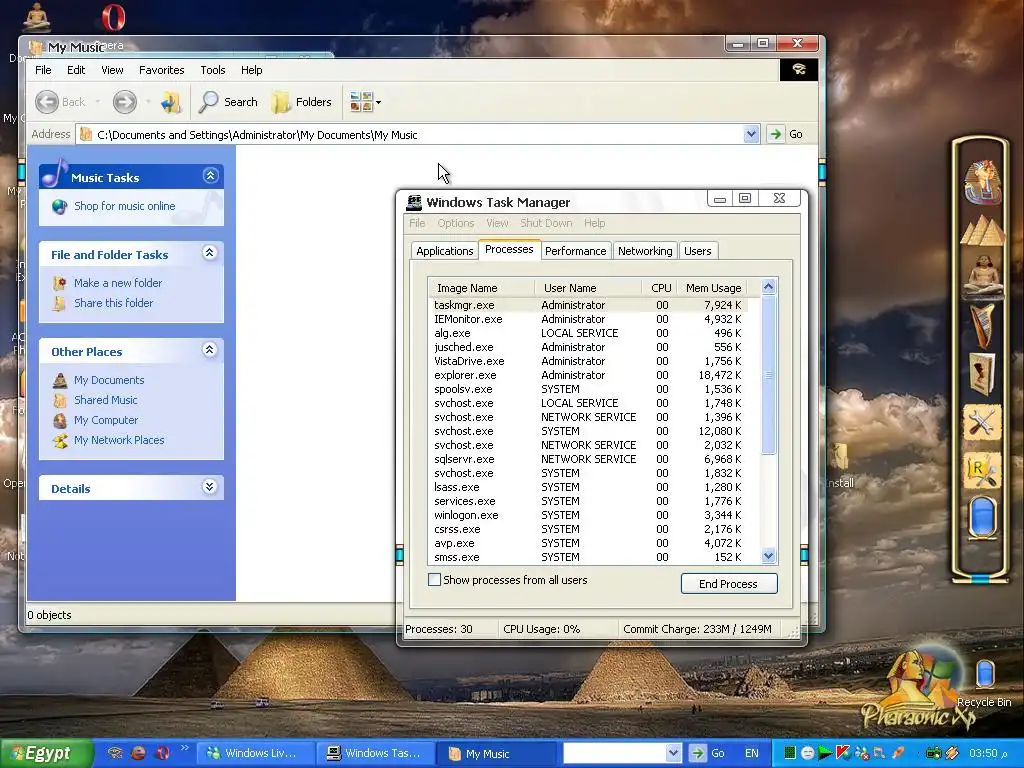This screenshot has width=1024, height=768.
Task: Click the Back button in My Music
Action: (60, 102)
